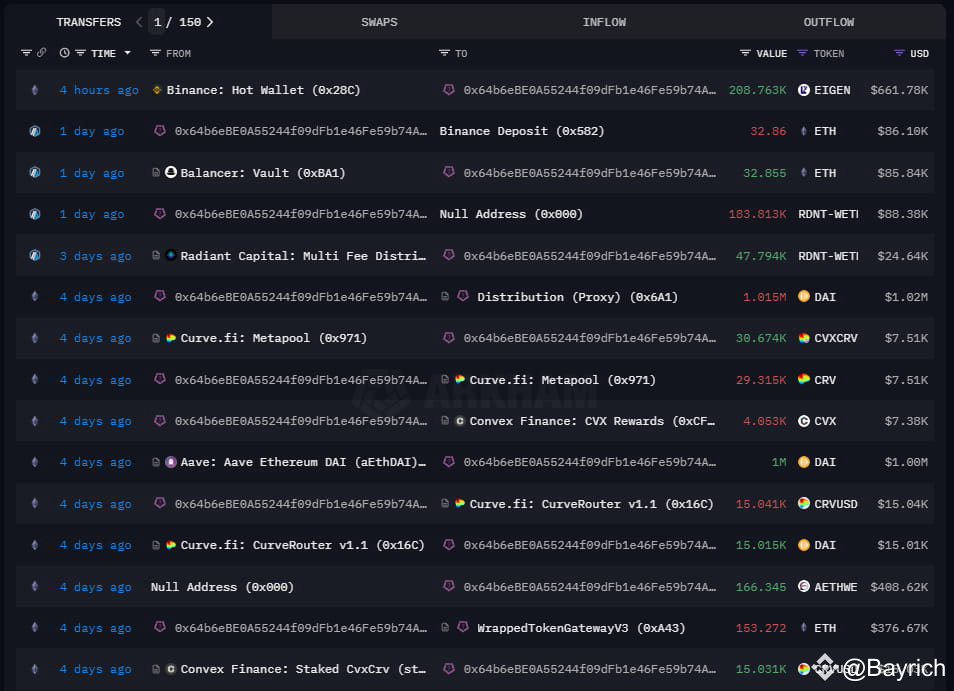Screen dimensions: 954x691
Task: Click the 1.015M DAI value
Action: 765,297
